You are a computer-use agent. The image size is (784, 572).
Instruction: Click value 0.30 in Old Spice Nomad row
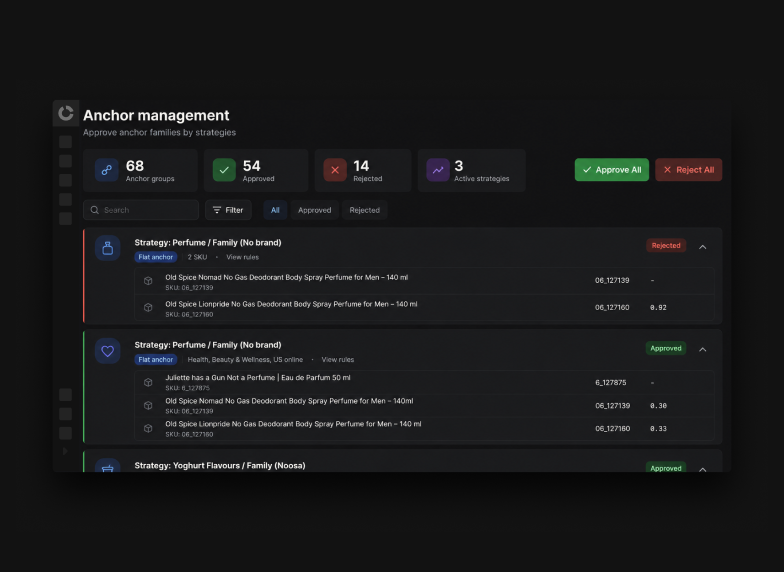click(658, 406)
